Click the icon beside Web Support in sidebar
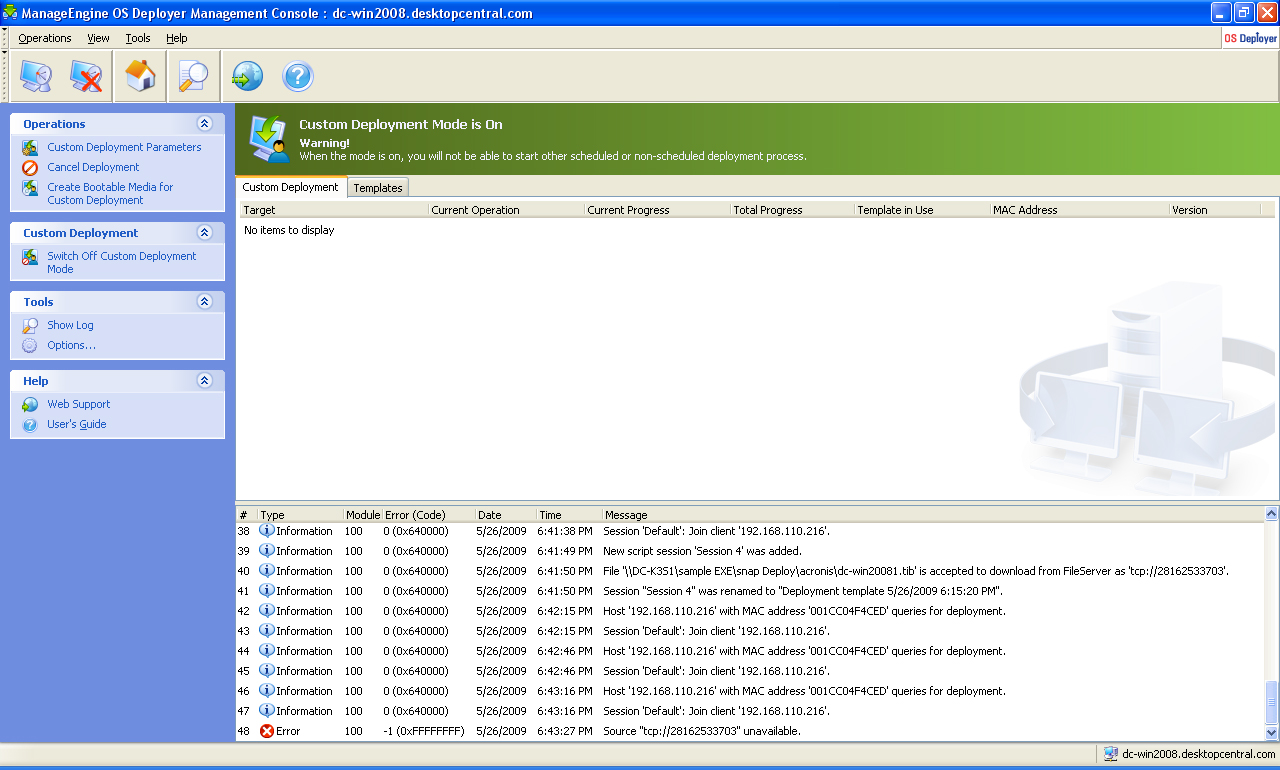 pyautogui.click(x=30, y=405)
